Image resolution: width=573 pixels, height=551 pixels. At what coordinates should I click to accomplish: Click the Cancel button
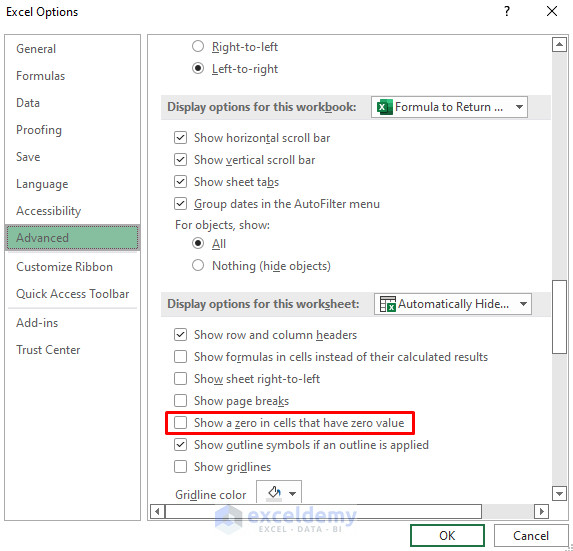(x=531, y=535)
